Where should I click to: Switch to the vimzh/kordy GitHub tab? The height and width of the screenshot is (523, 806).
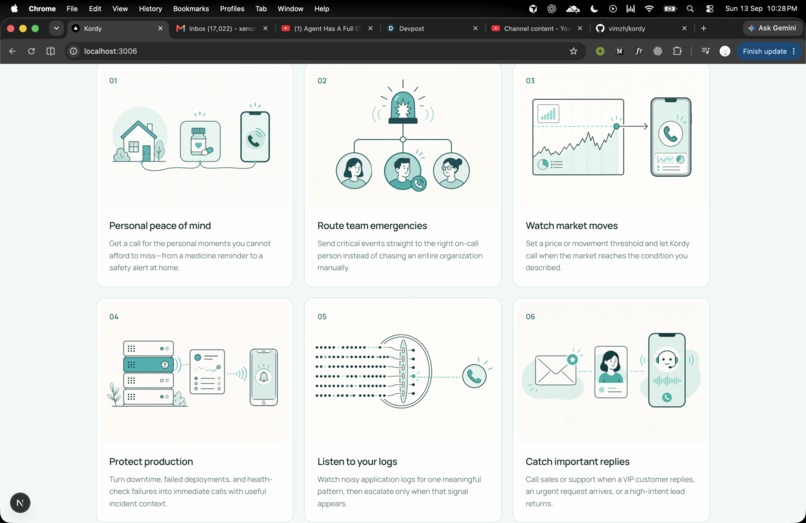[640, 28]
